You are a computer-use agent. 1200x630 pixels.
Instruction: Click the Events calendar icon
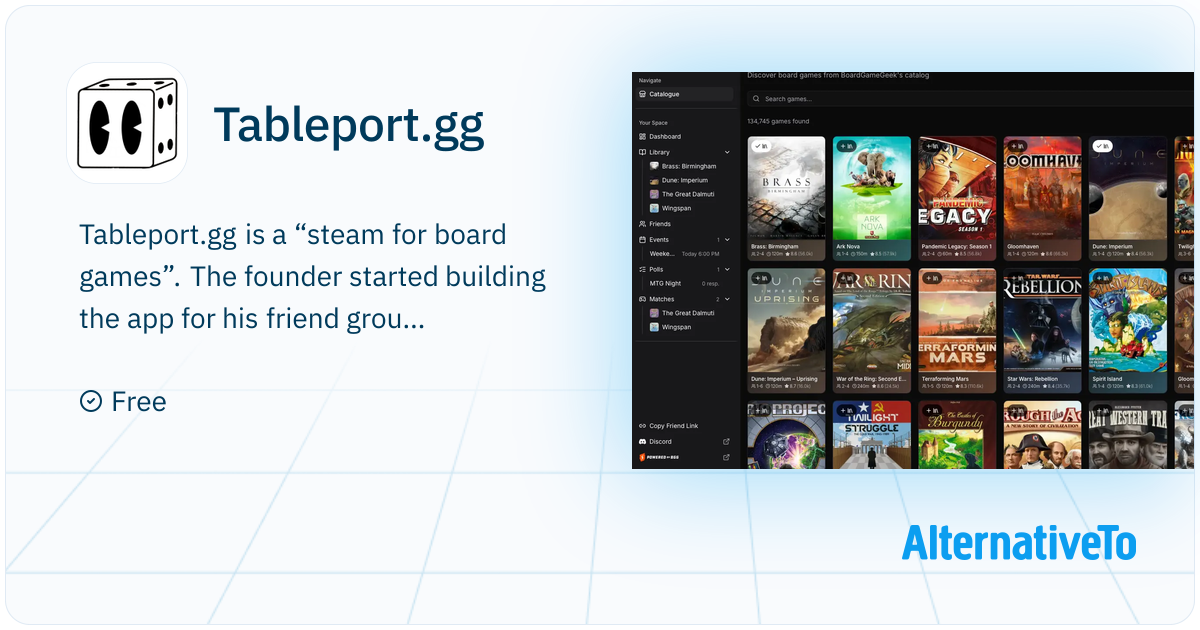643,240
